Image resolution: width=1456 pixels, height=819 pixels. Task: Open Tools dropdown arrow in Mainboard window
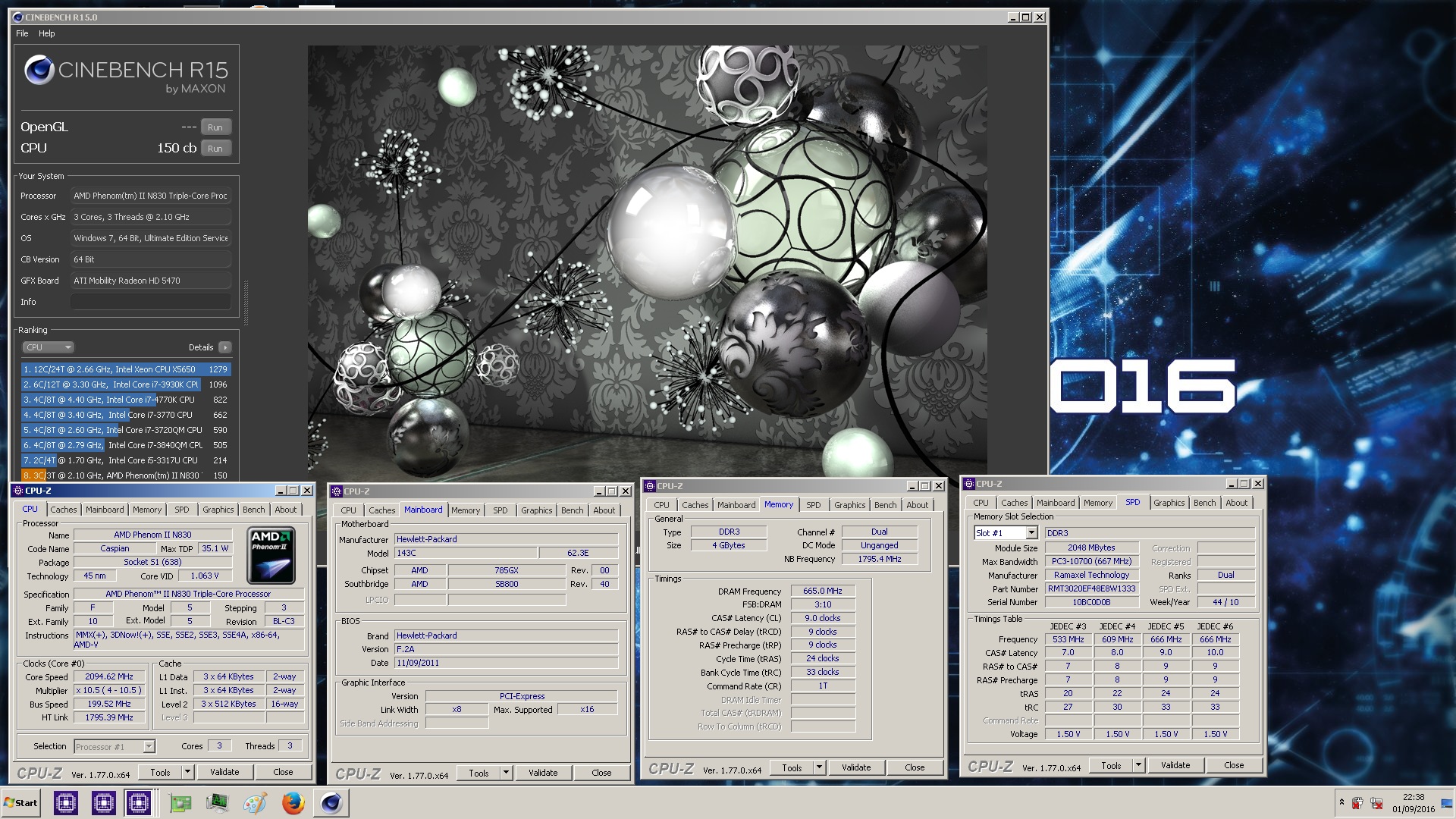coord(506,773)
